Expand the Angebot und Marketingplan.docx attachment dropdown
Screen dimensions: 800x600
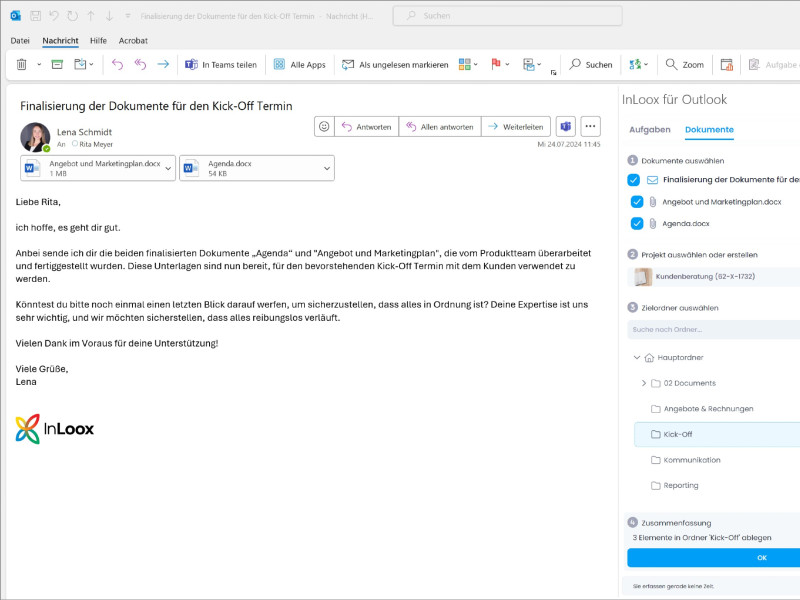[168, 168]
